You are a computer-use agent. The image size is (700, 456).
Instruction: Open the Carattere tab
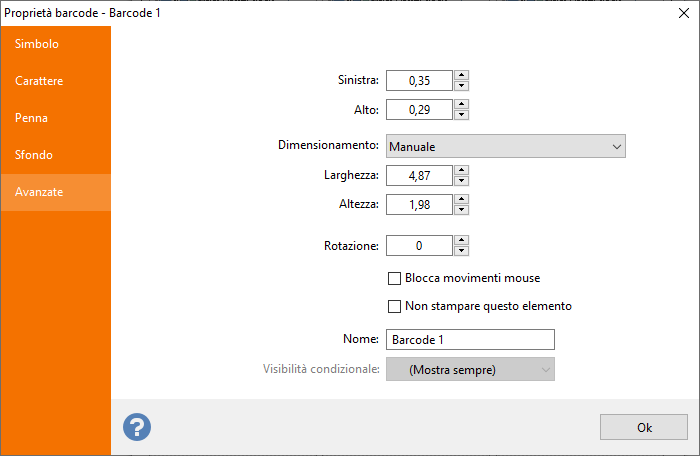pyautogui.click(x=40, y=81)
